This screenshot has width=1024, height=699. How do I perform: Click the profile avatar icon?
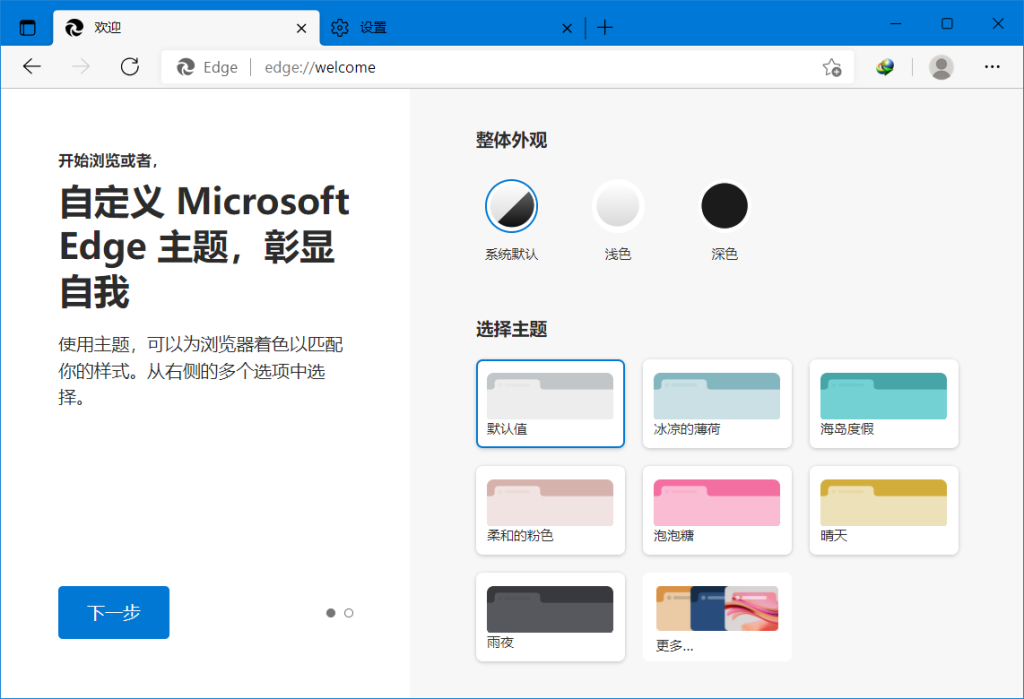[941, 67]
